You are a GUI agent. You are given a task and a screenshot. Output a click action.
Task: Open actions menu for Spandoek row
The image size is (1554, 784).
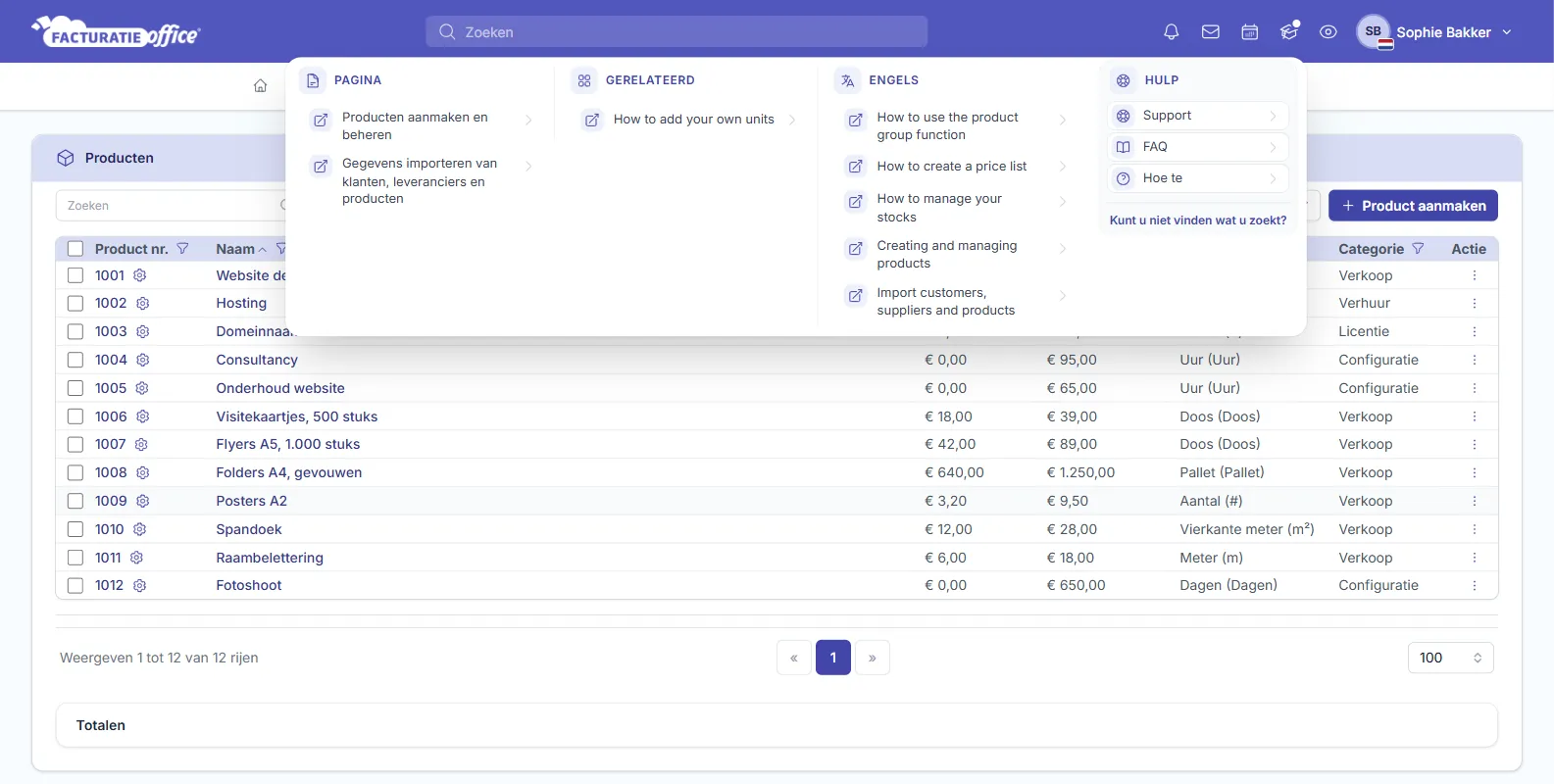(x=1474, y=529)
